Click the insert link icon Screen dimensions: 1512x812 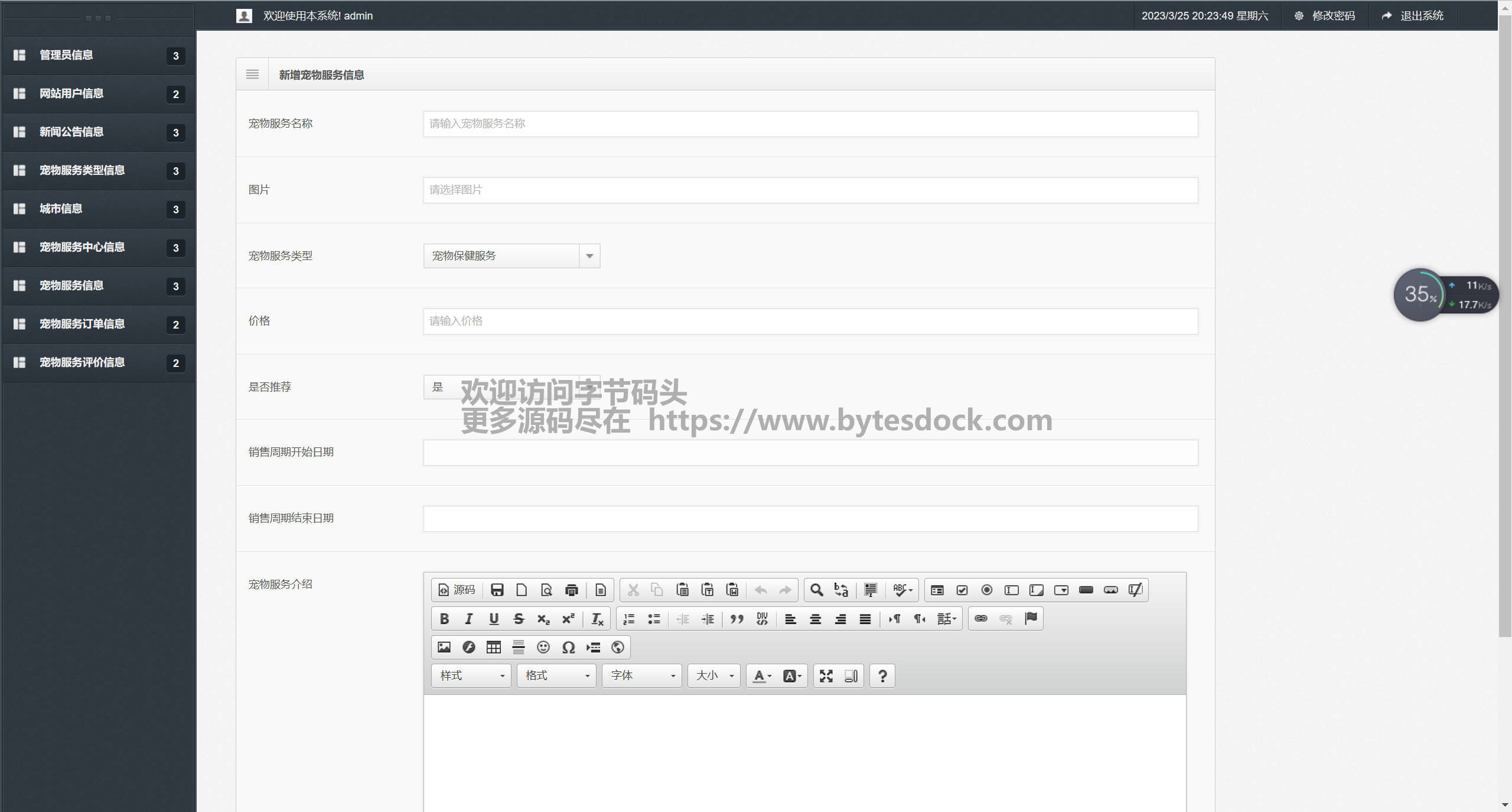[980, 619]
